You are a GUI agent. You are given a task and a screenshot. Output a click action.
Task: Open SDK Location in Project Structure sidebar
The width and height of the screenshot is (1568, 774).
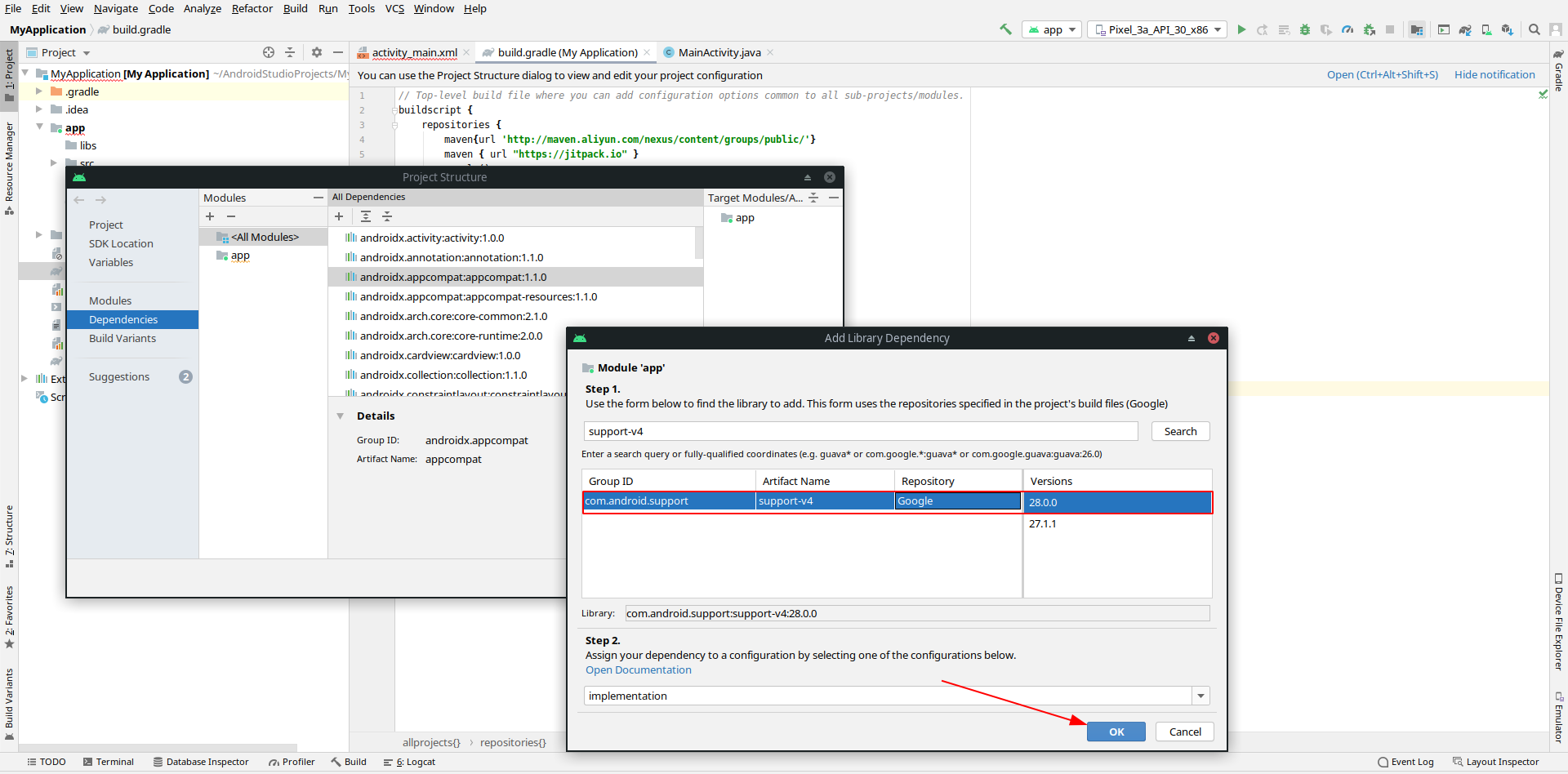click(121, 243)
